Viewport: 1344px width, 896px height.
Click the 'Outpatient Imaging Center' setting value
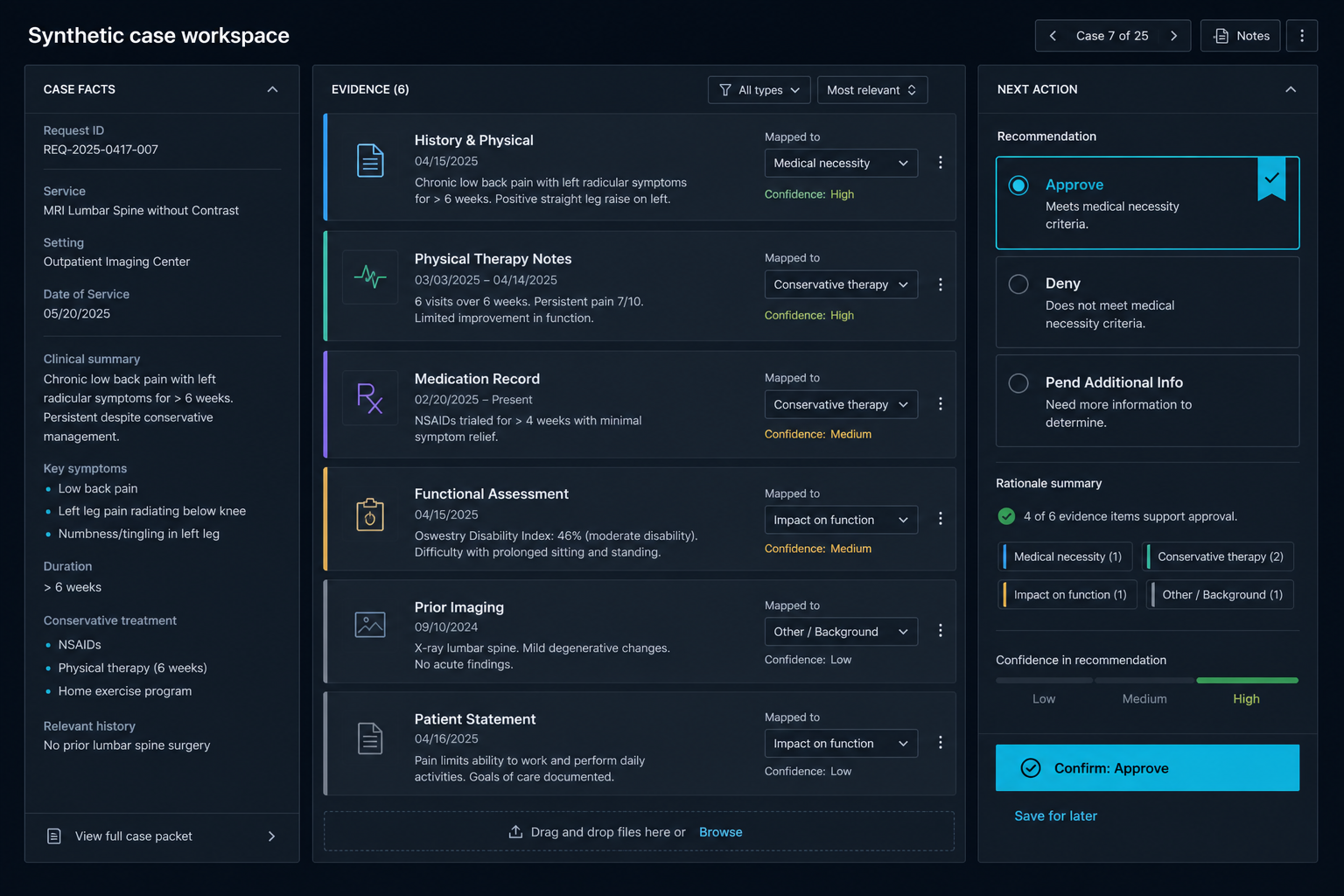[x=116, y=262]
